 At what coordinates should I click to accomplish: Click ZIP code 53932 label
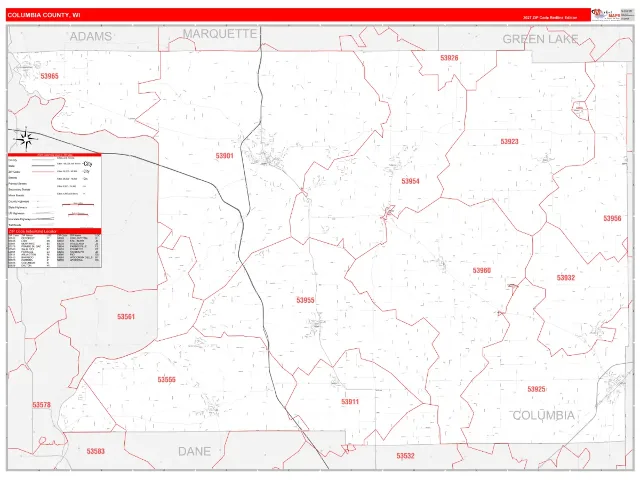pos(566,278)
